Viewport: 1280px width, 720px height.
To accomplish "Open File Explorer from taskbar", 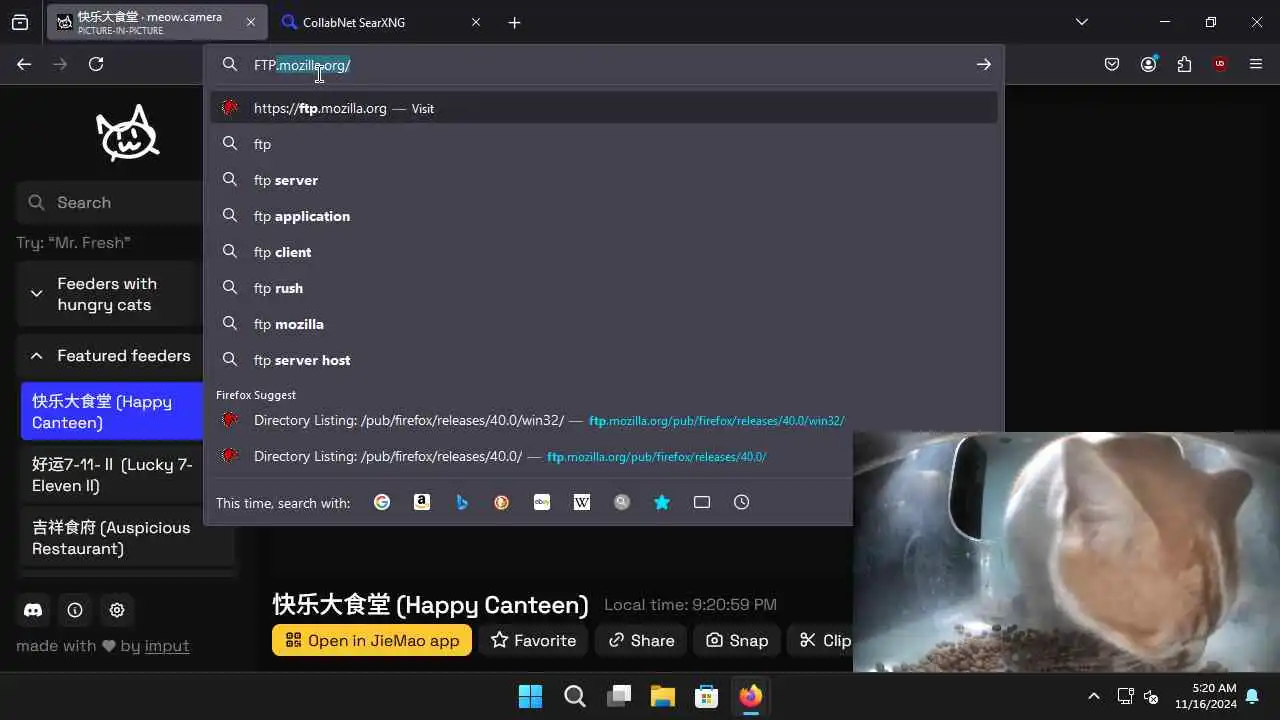I will [663, 696].
